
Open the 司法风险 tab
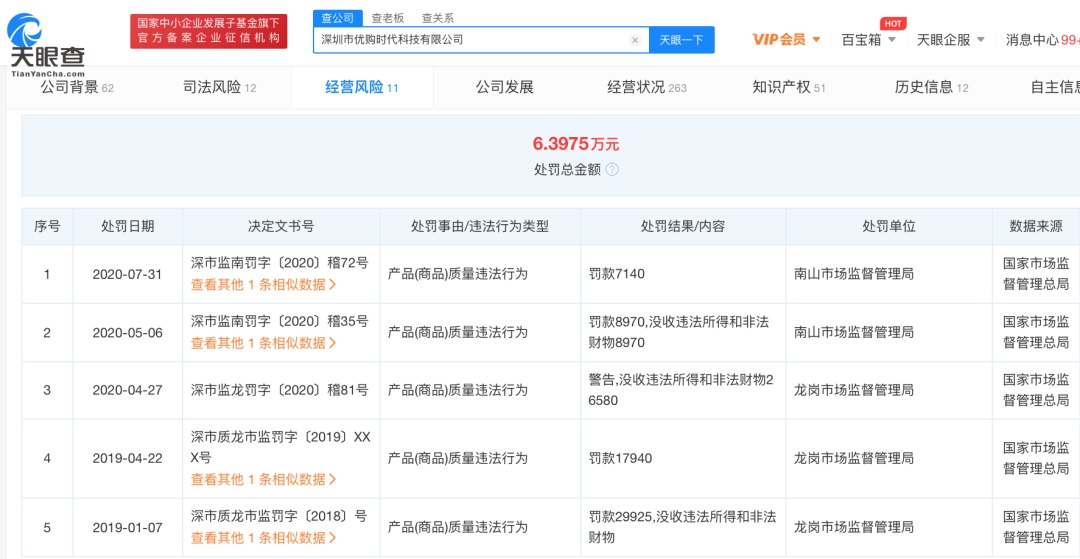[x=220, y=87]
